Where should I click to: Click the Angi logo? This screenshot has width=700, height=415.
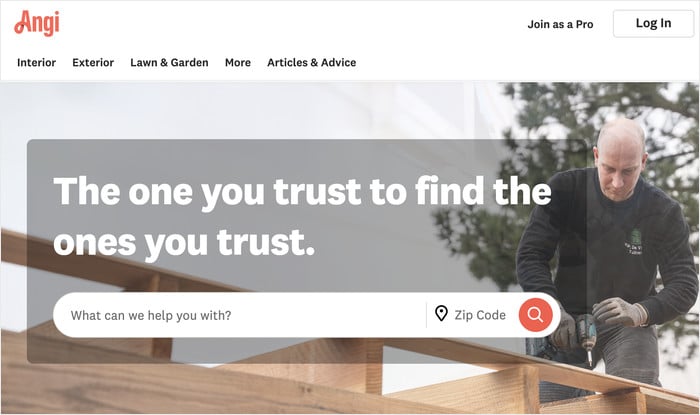tap(37, 23)
